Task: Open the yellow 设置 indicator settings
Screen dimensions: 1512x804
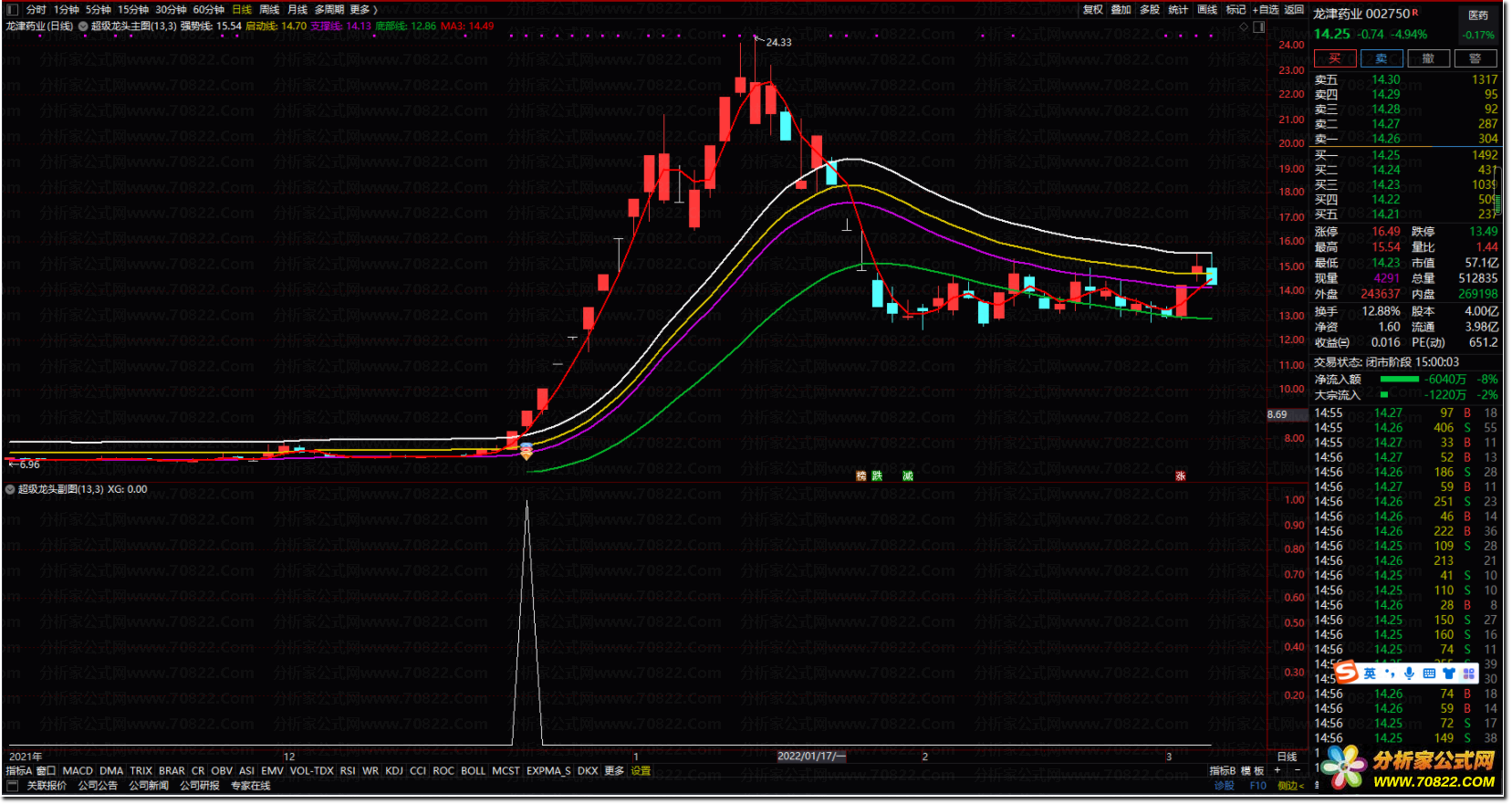Action: [x=641, y=771]
